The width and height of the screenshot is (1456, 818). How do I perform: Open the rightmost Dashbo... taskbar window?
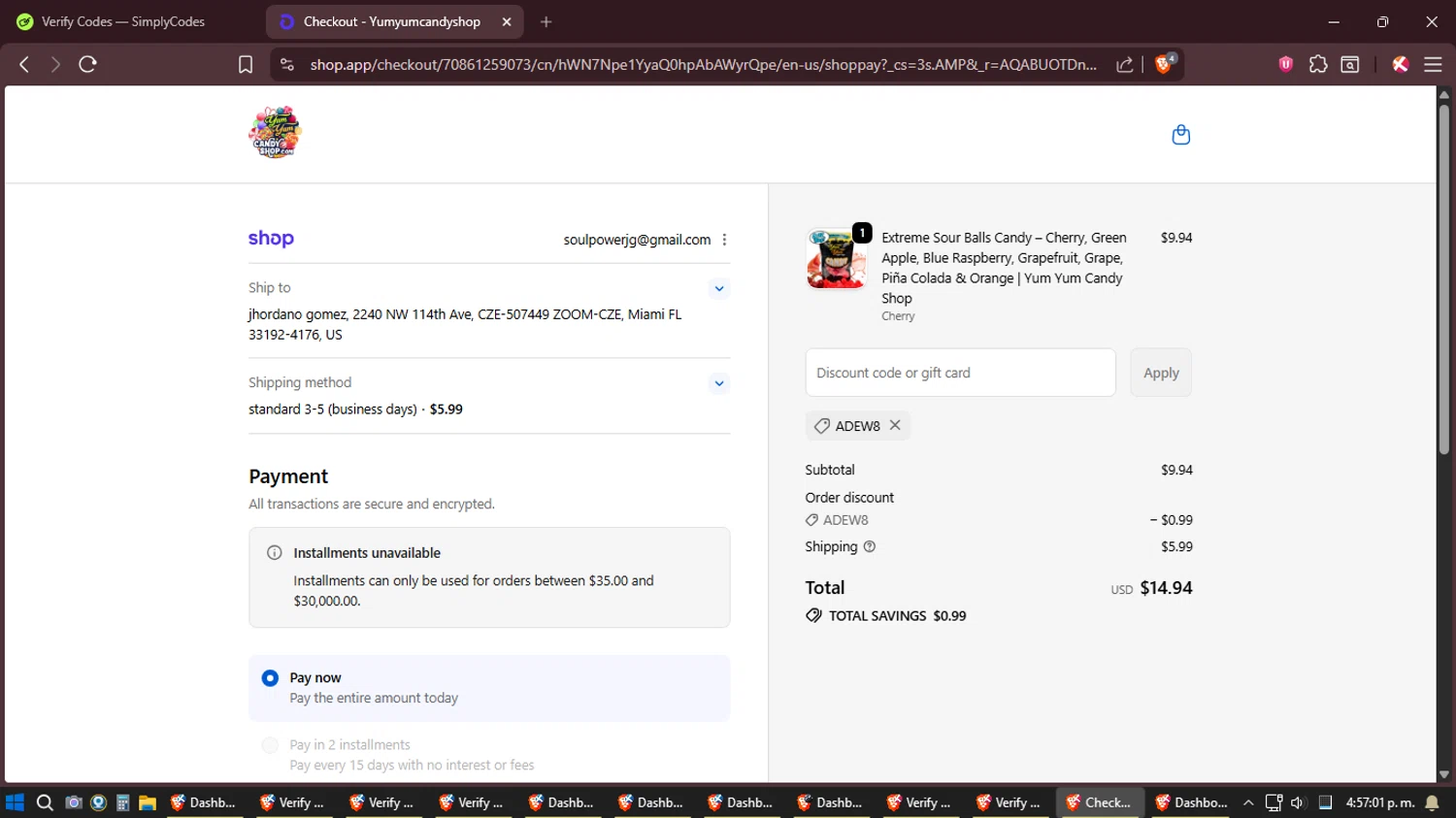pos(1190,802)
